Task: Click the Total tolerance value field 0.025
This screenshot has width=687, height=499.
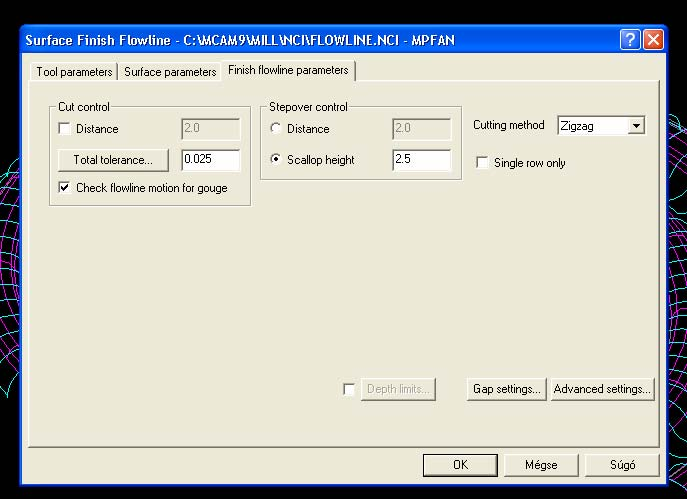Action: [x=211, y=159]
